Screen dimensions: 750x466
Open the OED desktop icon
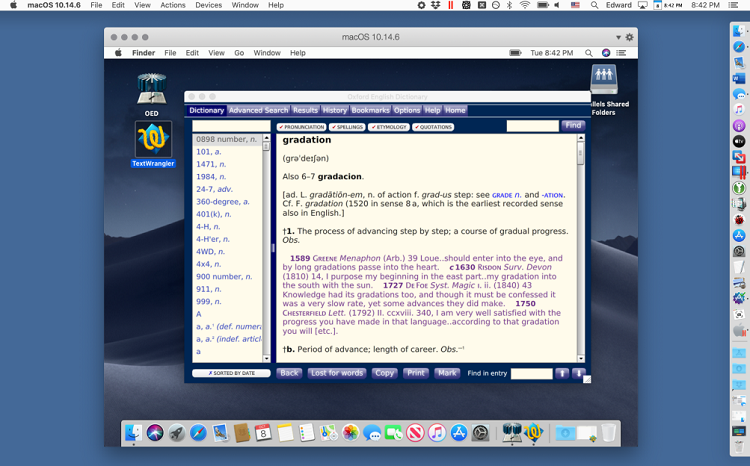click(152, 91)
